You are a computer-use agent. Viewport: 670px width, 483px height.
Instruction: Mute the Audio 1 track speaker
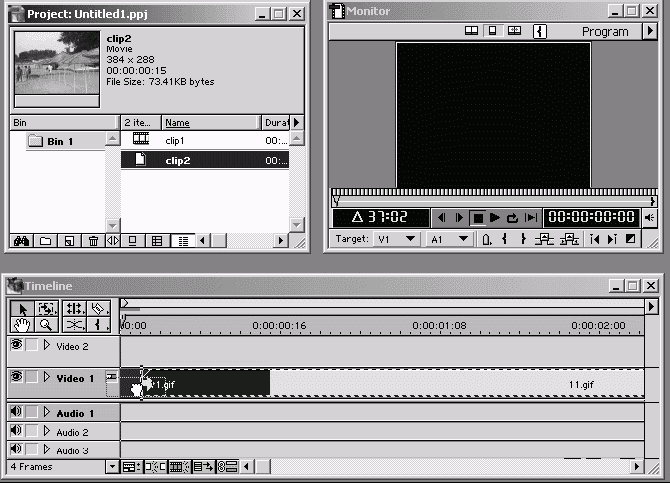tap(16, 412)
